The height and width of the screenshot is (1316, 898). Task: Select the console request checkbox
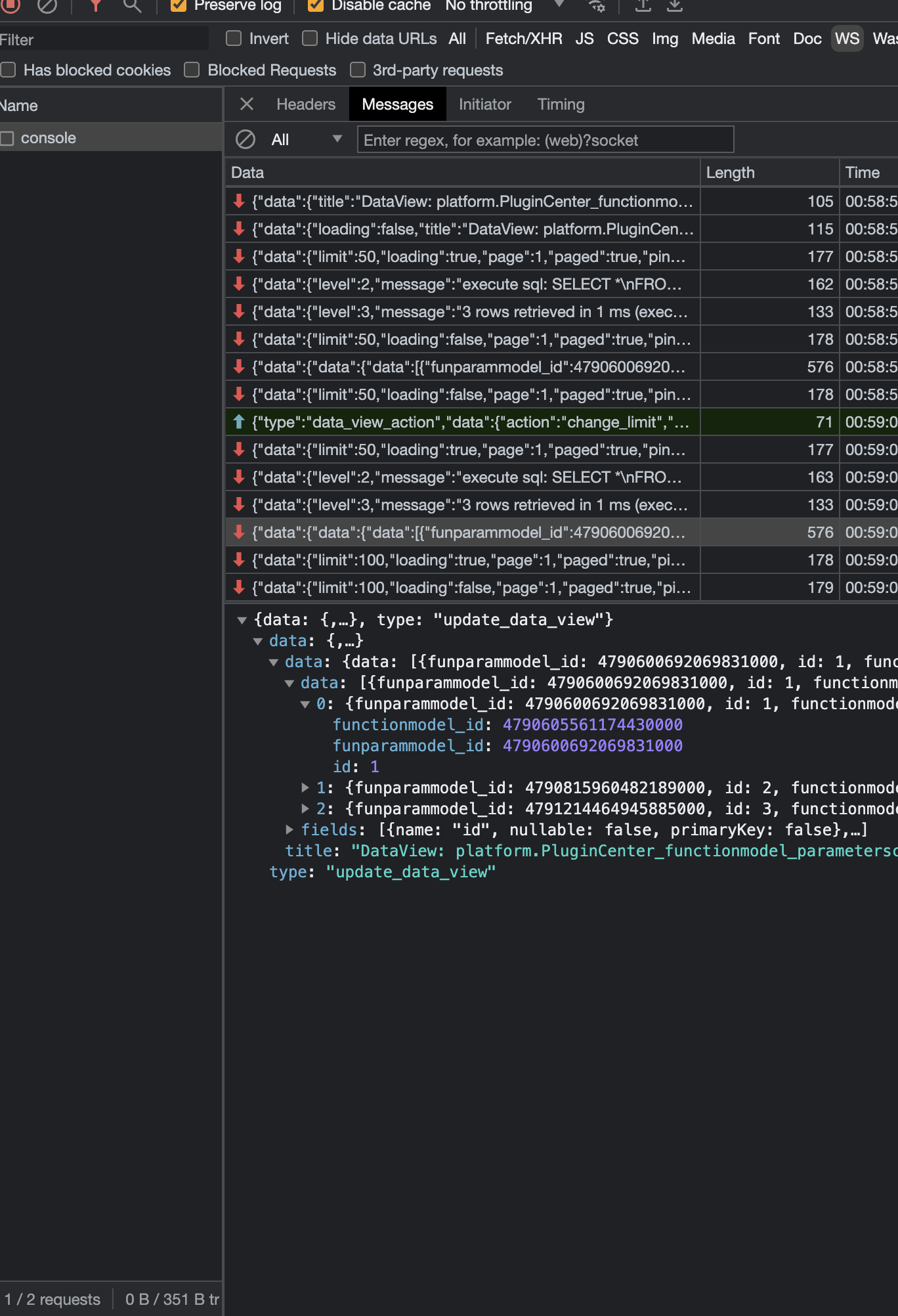tap(7, 138)
